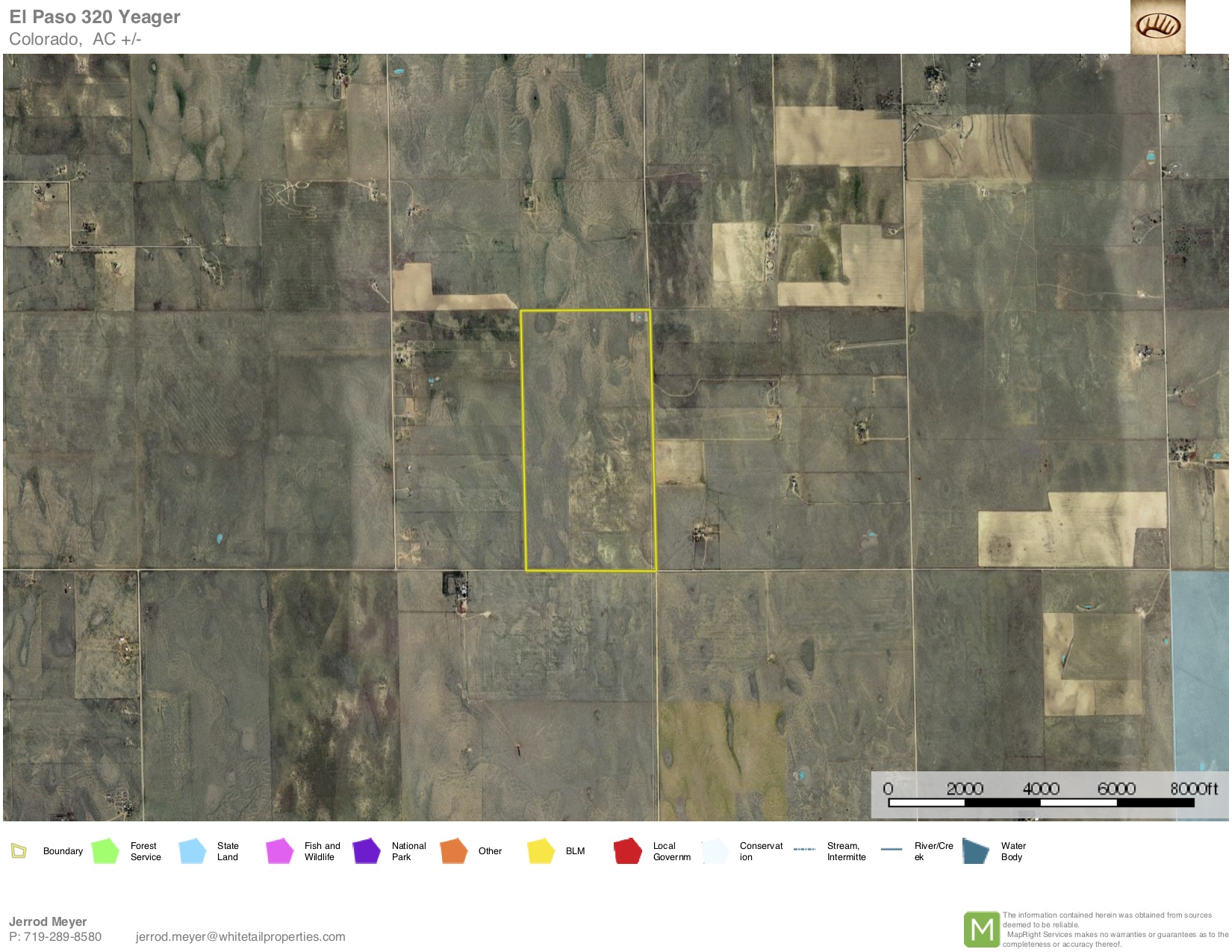1232x952 pixels.
Task: Click the El Paso 320 Yeager title
Action: (95, 17)
